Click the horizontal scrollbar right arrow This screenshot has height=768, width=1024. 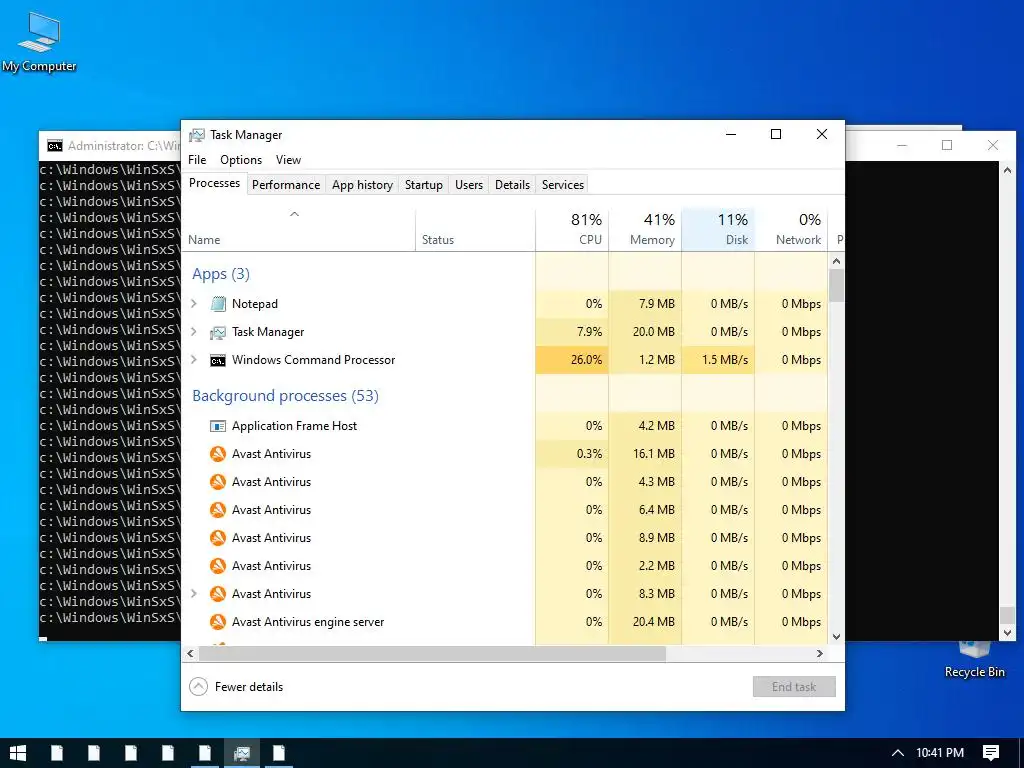(x=820, y=654)
